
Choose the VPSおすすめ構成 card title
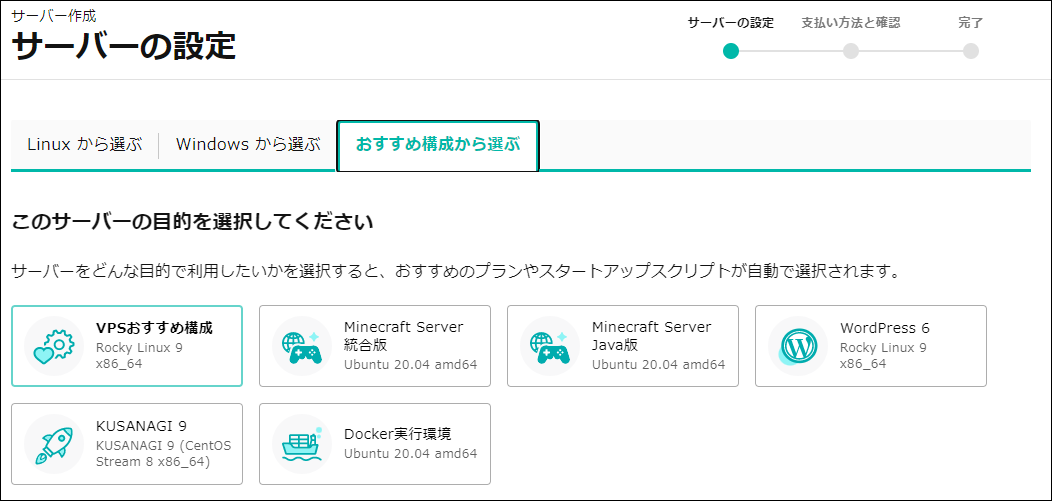tap(154, 327)
